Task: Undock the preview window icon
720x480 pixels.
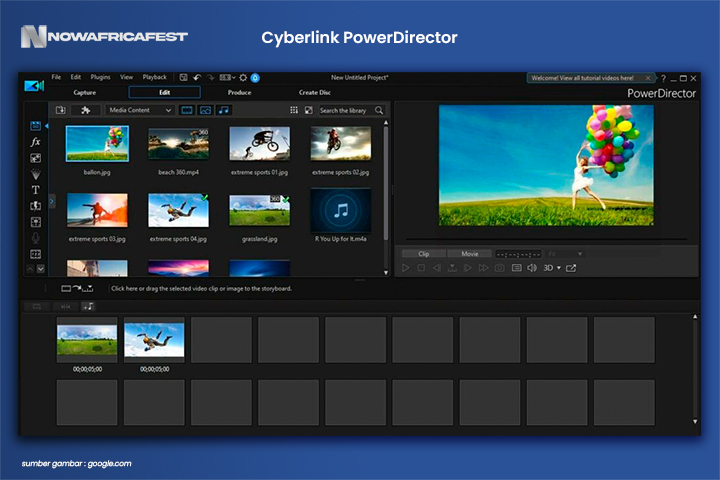Action: point(571,268)
